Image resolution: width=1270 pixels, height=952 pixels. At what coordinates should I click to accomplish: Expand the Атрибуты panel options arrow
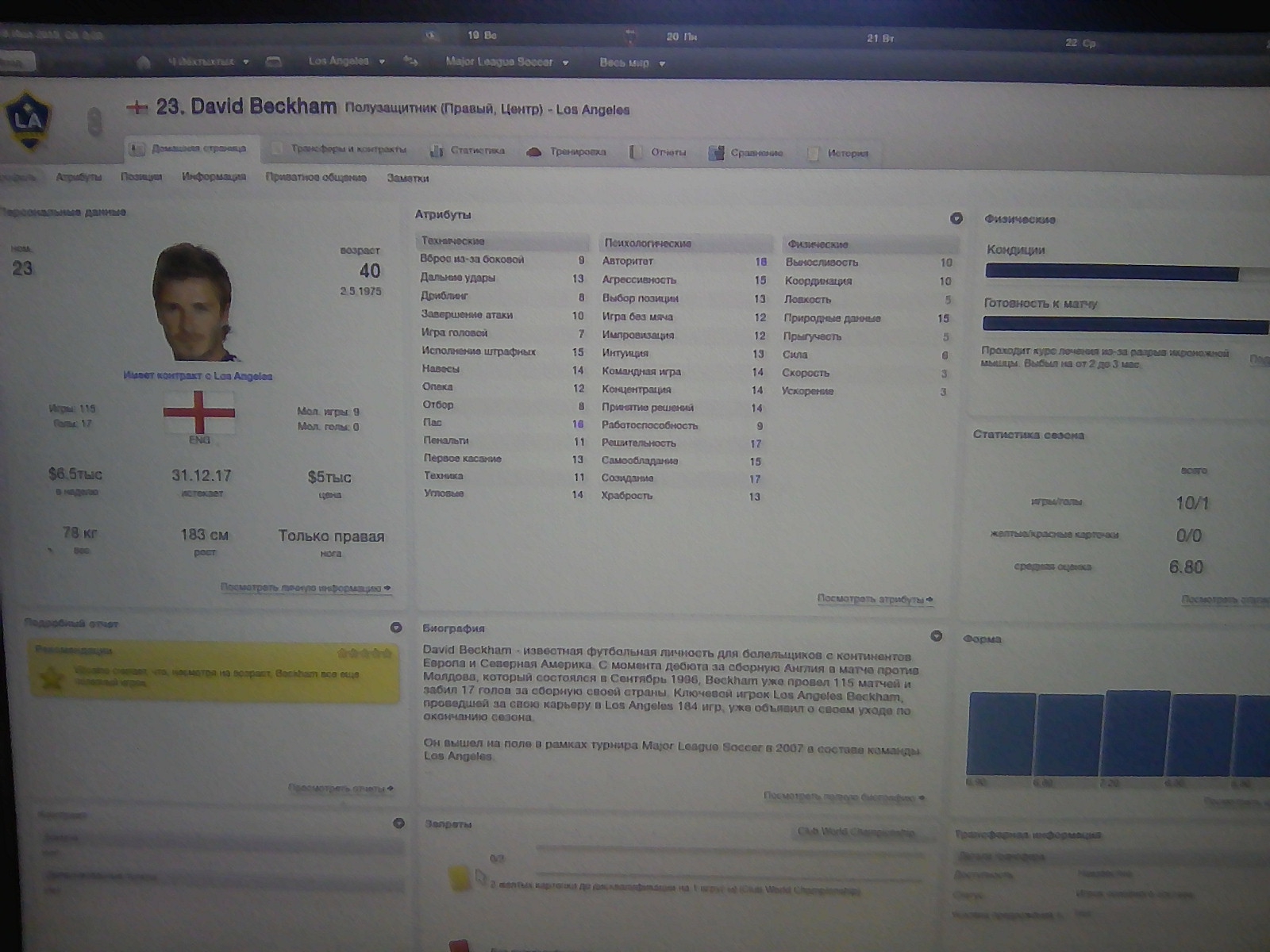956,218
